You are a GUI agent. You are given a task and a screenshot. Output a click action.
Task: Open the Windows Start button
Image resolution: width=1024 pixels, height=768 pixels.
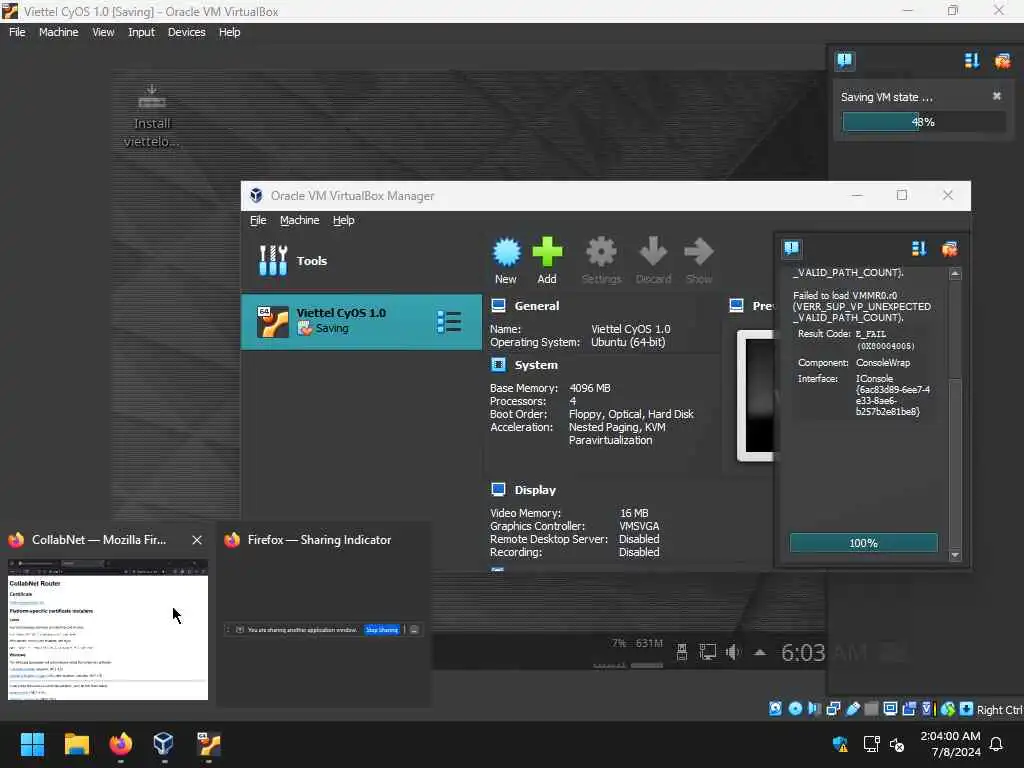(x=32, y=744)
